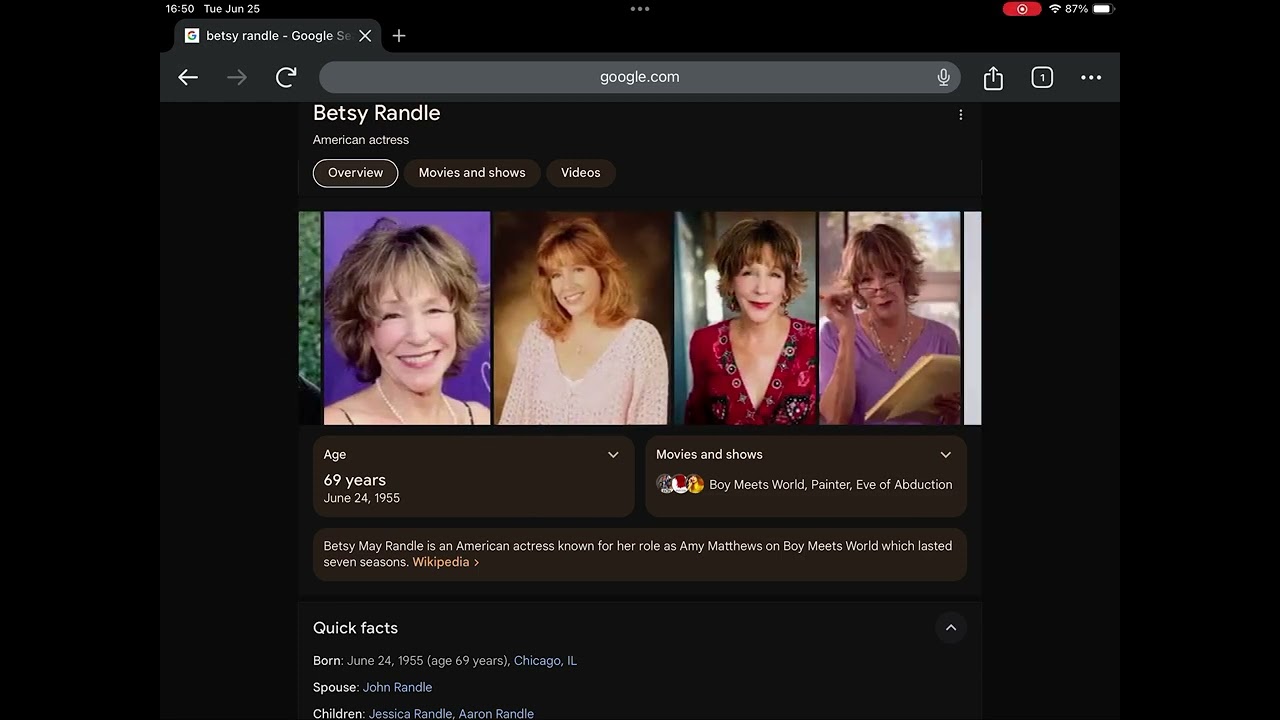Open the Chicago, IL link
The width and height of the screenshot is (1280, 720).
pyautogui.click(x=545, y=661)
